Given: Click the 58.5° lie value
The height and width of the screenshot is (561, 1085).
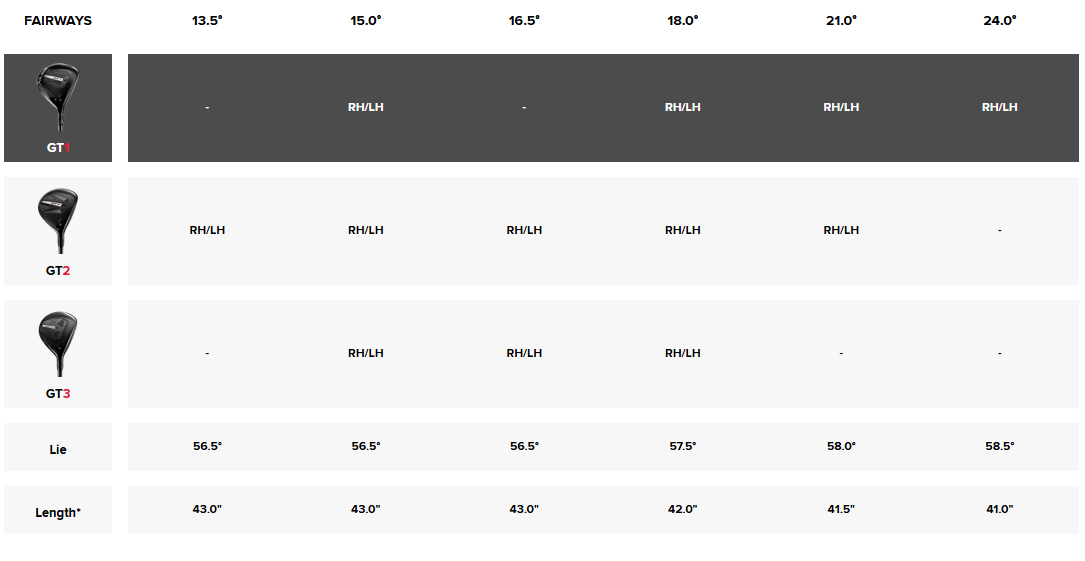Looking at the screenshot, I should point(1000,446).
